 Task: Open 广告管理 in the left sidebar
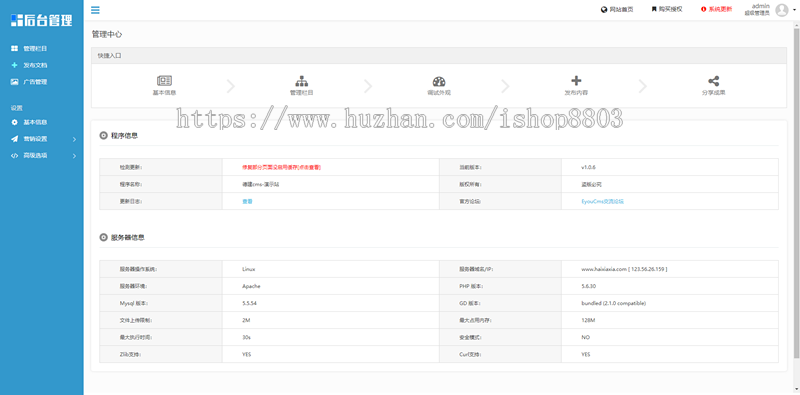coord(29,82)
